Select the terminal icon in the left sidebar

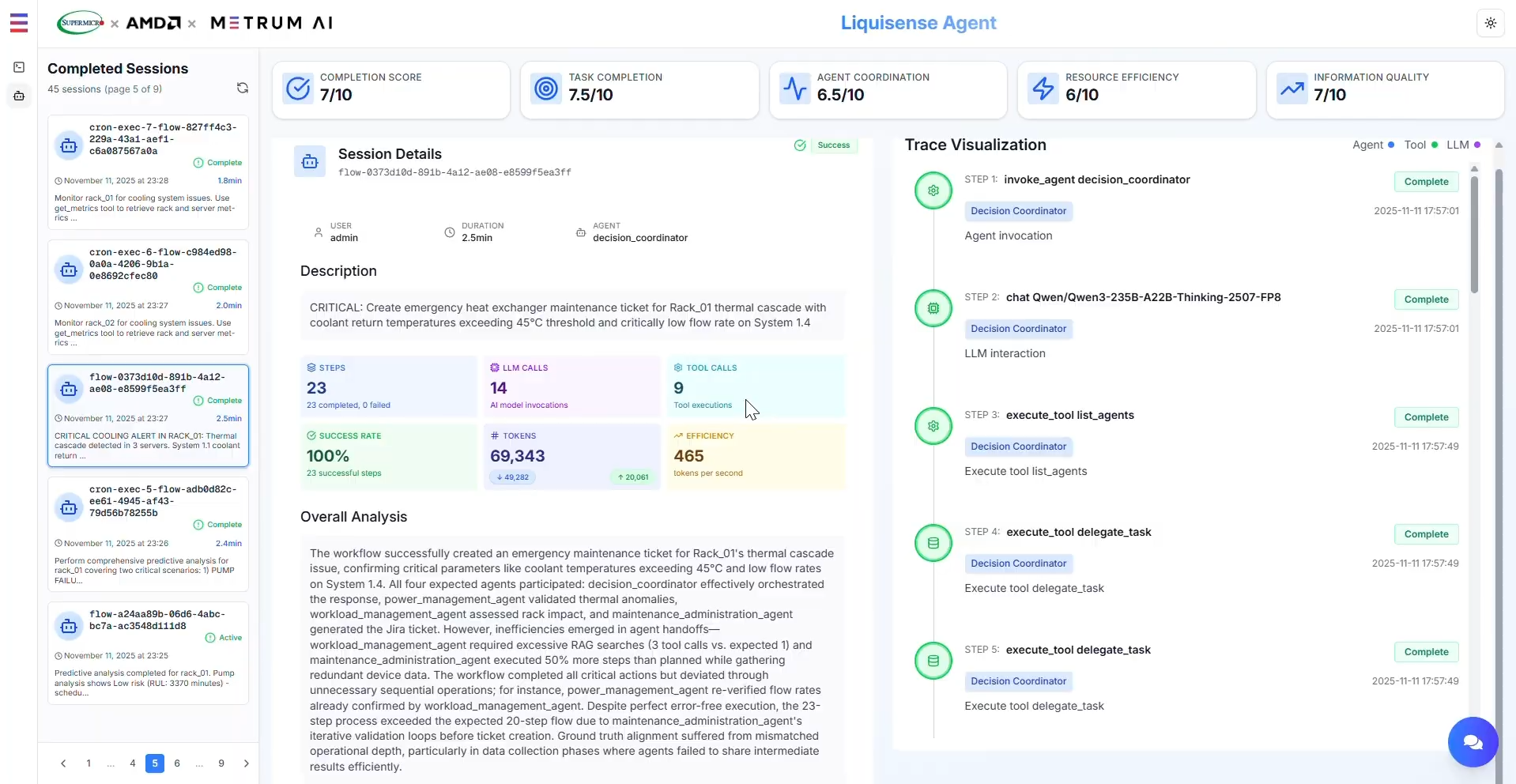coord(19,67)
